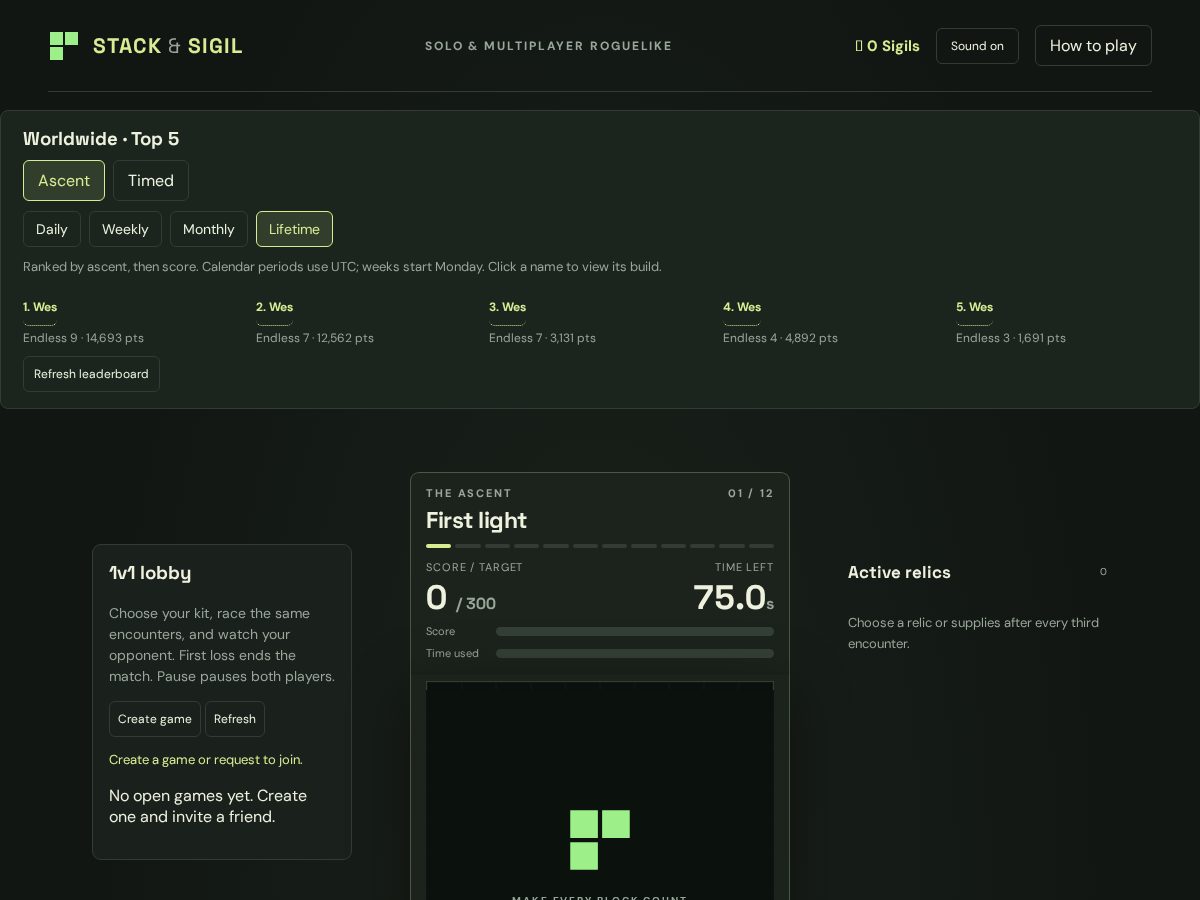Click Refresh leaderboard button
This screenshot has height=900, width=1200.
coord(91,374)
